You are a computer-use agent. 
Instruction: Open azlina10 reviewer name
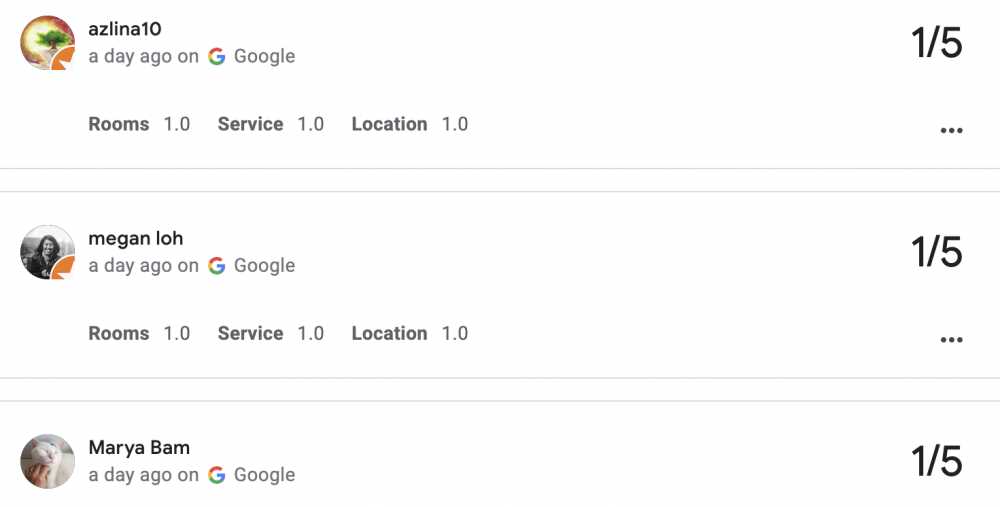coord(125,29)
